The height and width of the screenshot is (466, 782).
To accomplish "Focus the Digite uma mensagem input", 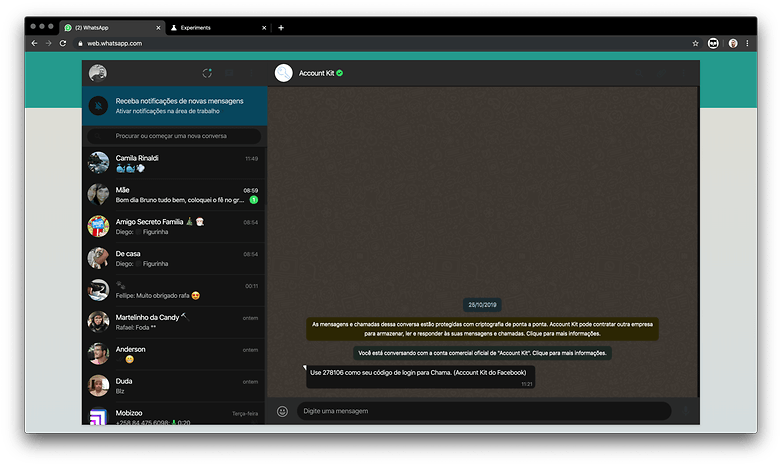I will (484, 411).
